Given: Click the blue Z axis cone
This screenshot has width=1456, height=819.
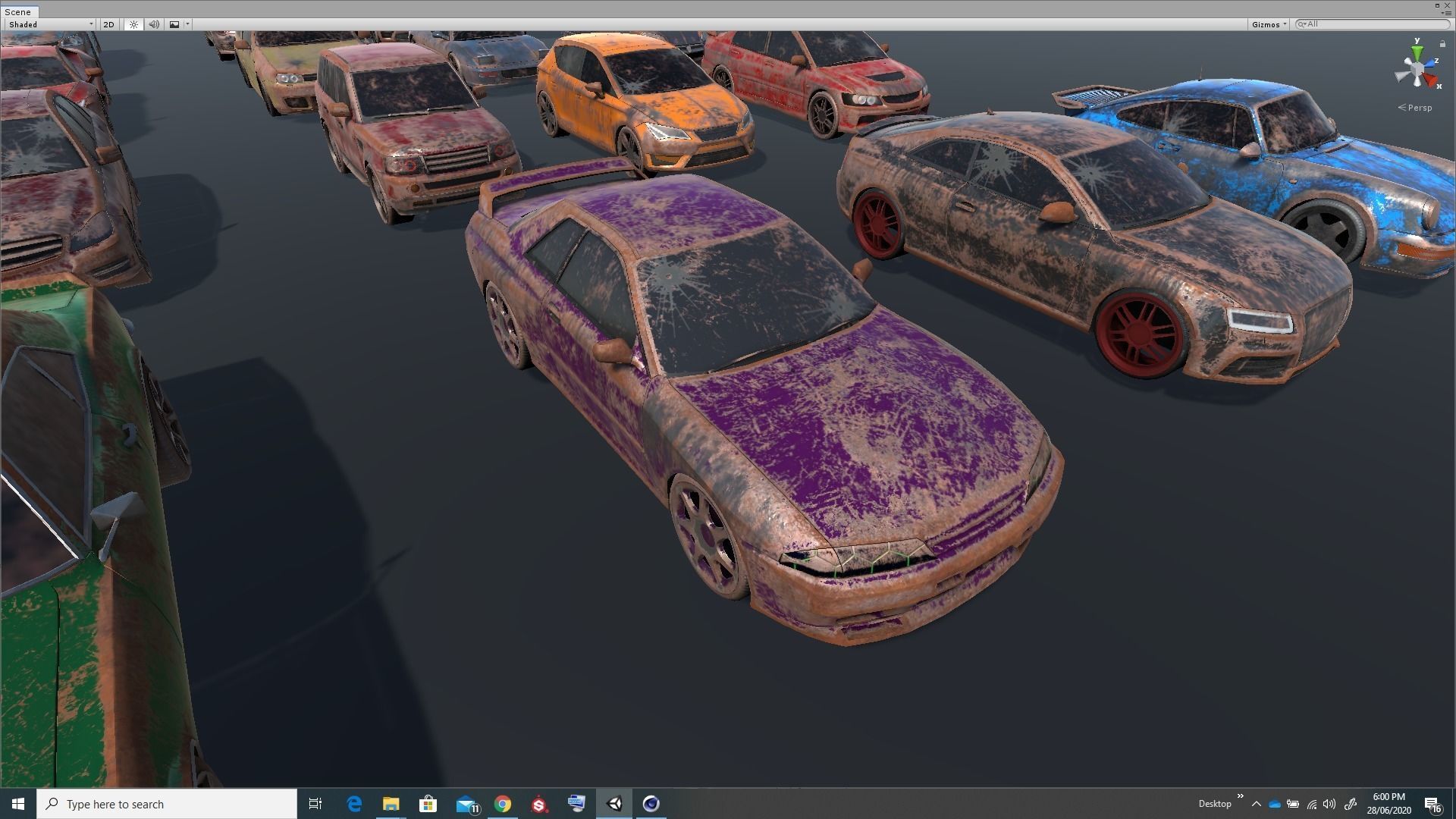Looking at the screenshot, I should [1431, 64].
